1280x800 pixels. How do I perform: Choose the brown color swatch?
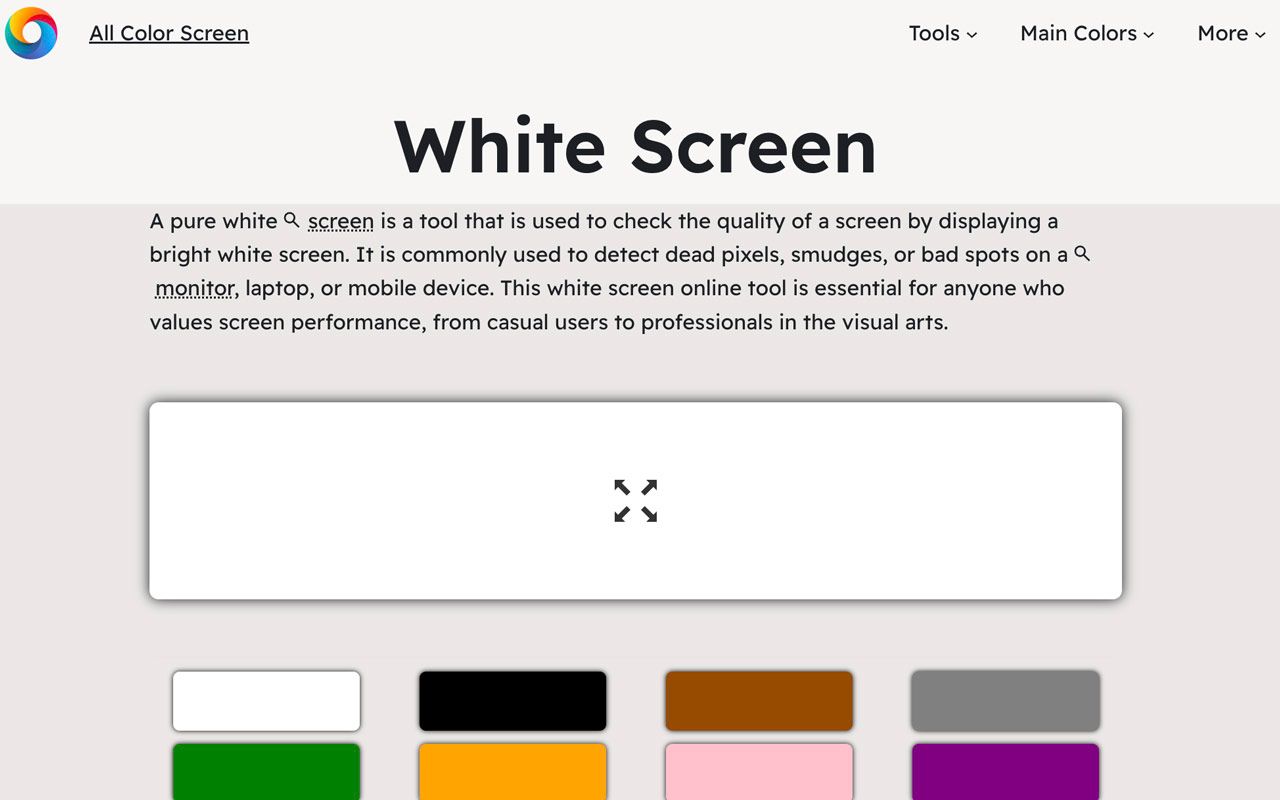pos(758,700)
